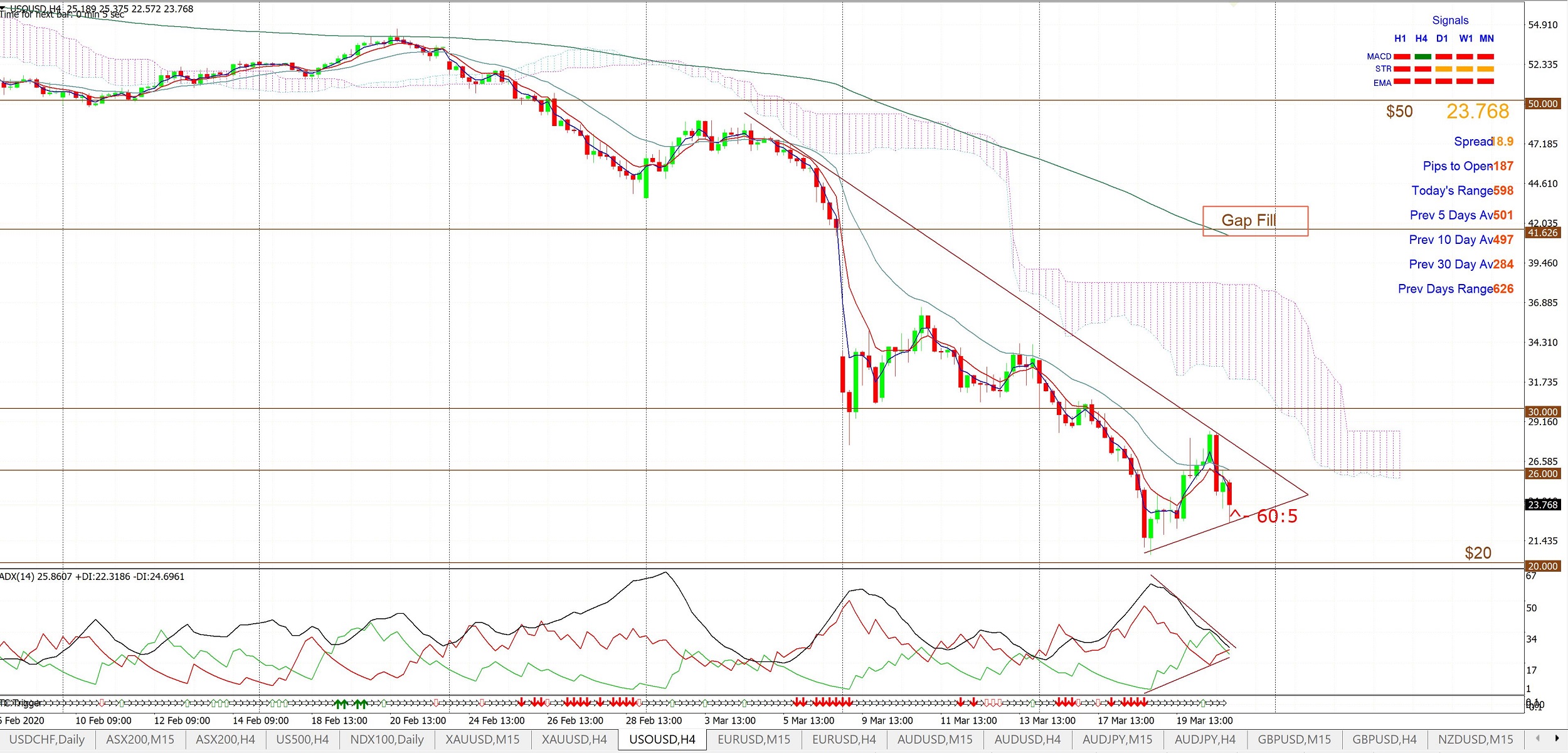Viewport: 1568px width, 753px height.
Task: Select the 50.000 horizontal line price tag
Action: (1542, 104)
